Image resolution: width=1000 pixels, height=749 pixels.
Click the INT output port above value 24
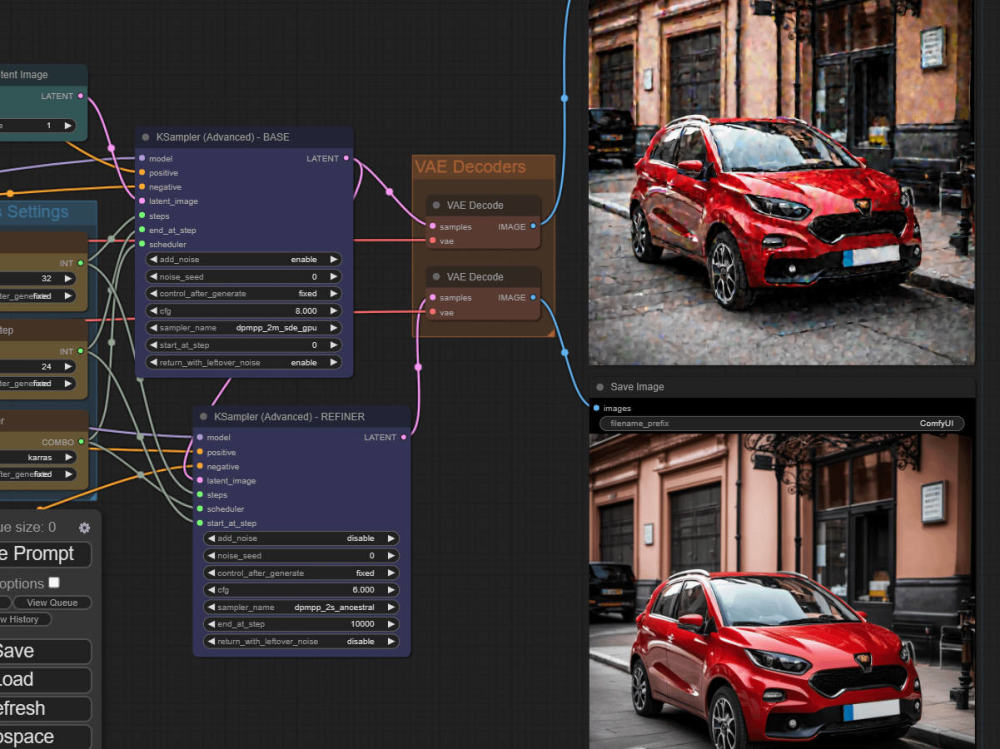[x=80, y=351]
